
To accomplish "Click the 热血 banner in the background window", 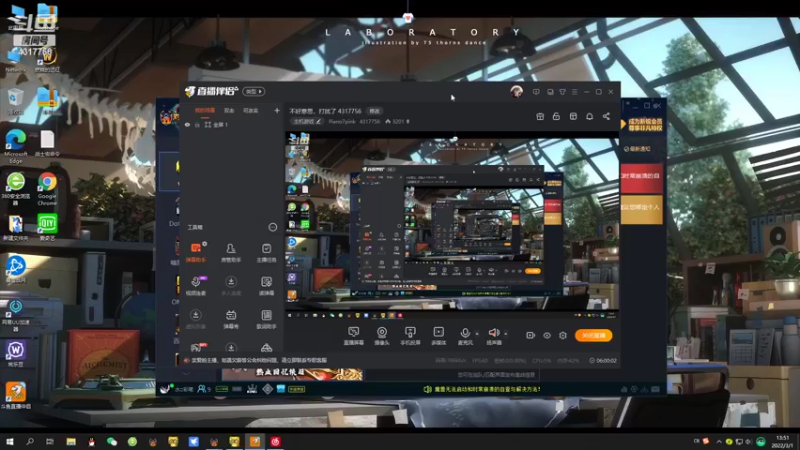I will tap(292, 374).
